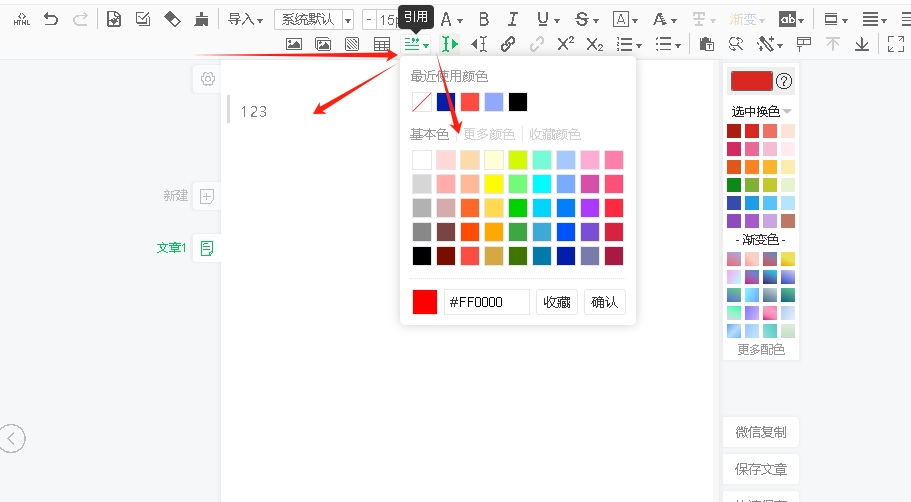Screen dimensions: 911x502
Task: Select the yellow swatch in basic colors
Action: click(494, 184)
